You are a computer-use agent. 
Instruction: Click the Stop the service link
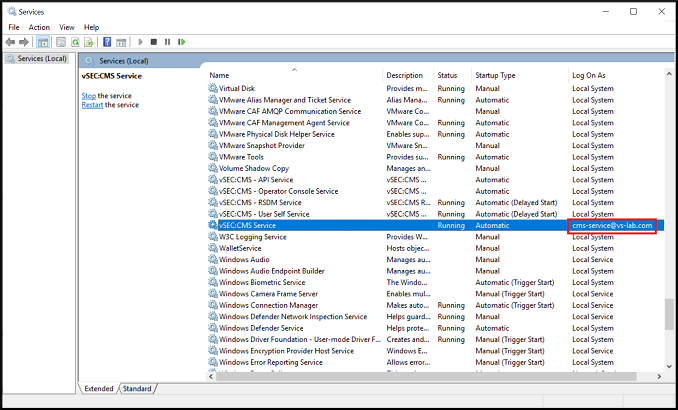click(x=89, y=96)
